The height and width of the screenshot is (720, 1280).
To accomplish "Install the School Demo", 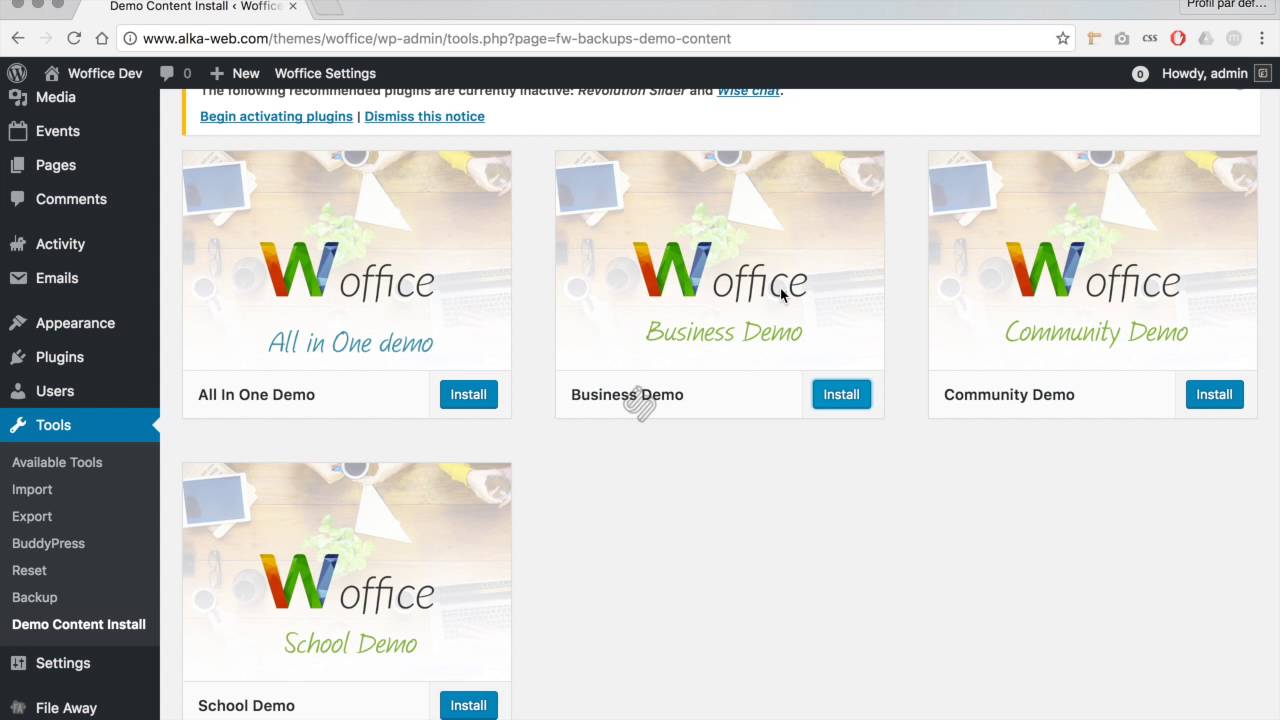I will click(468, 705).
